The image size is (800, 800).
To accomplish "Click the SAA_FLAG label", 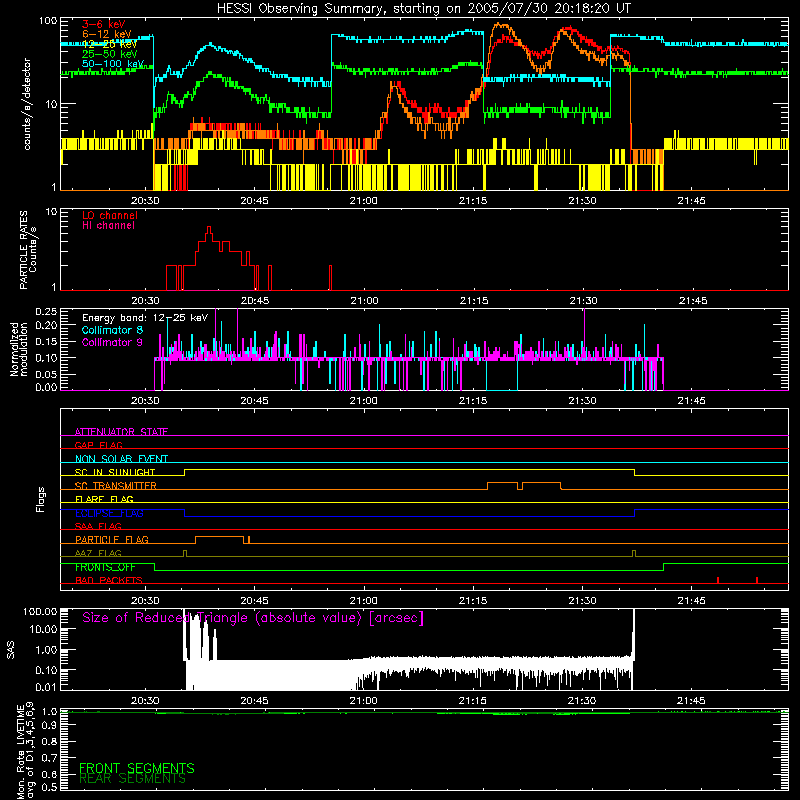I will (x=98, y=526).
